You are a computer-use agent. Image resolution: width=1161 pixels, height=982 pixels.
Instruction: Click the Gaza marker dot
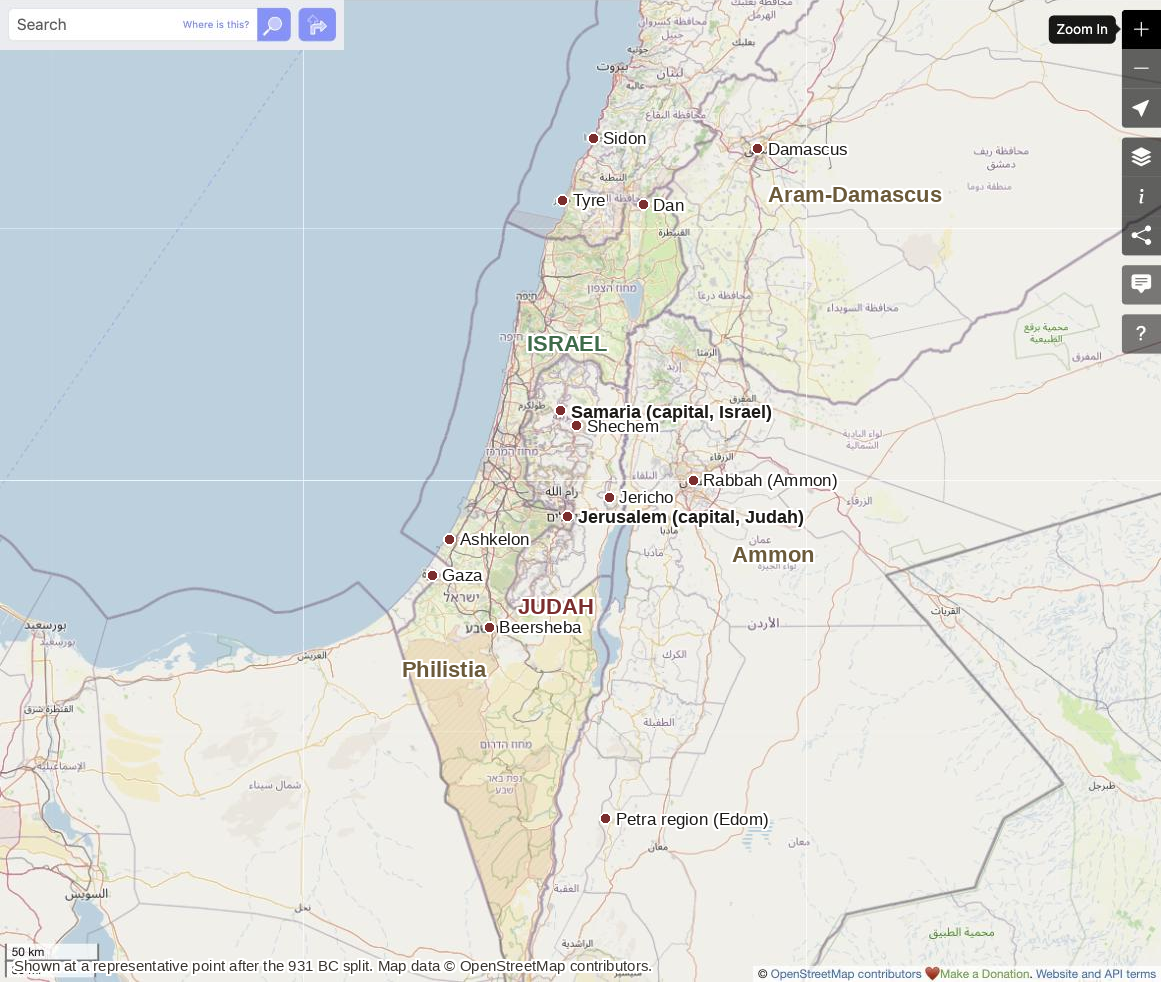pyautogui.click(x=432, y=575)
